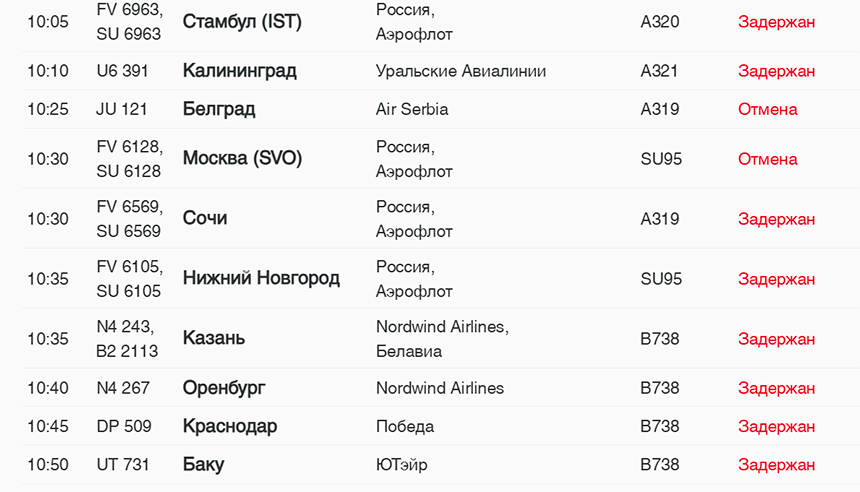
Task: Open the Москва (SVO) flight details
Action: point(242,159)
